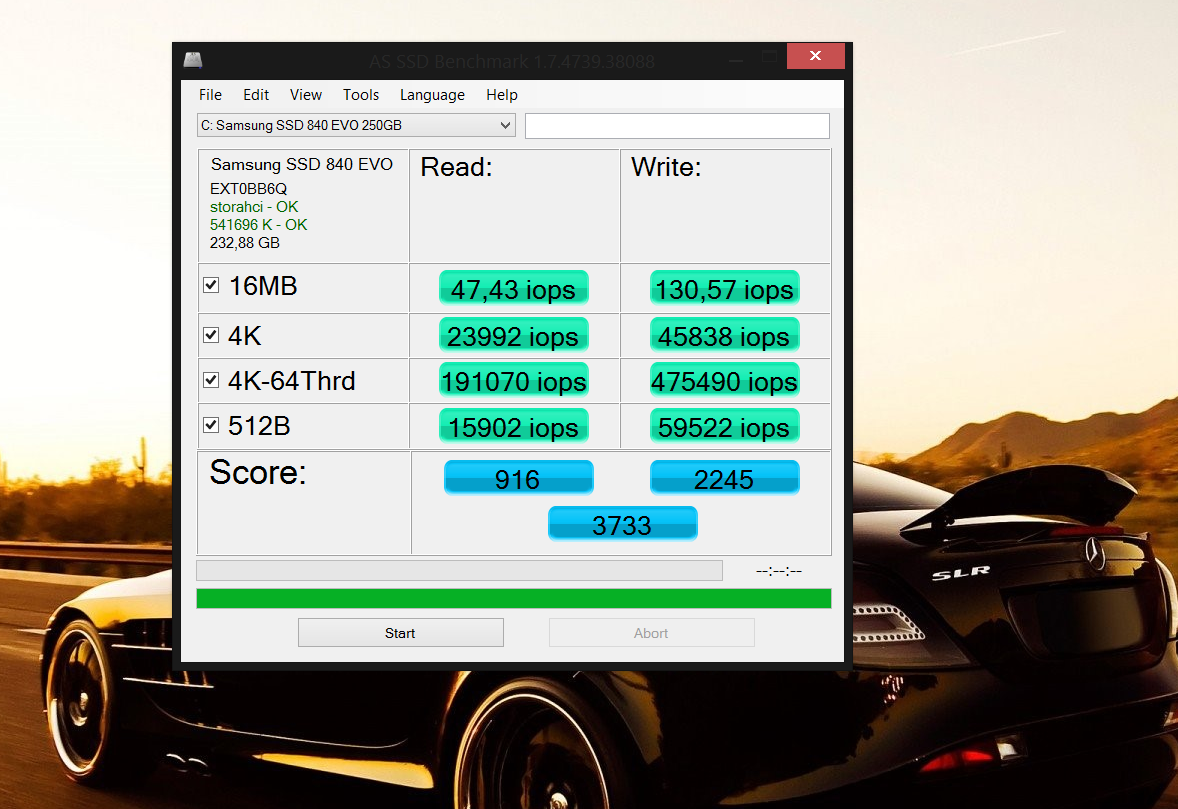The image size is (1178, 809).
Task: Click the Read: column header
Action: (456, 167)
